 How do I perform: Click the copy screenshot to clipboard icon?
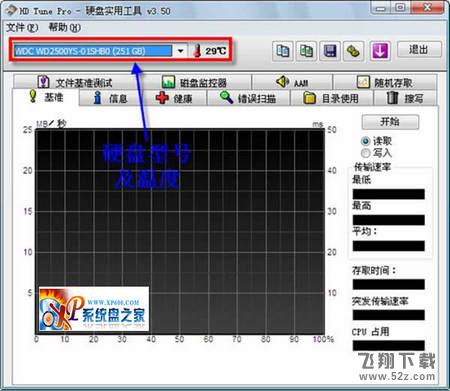click(x=306, y=51)
